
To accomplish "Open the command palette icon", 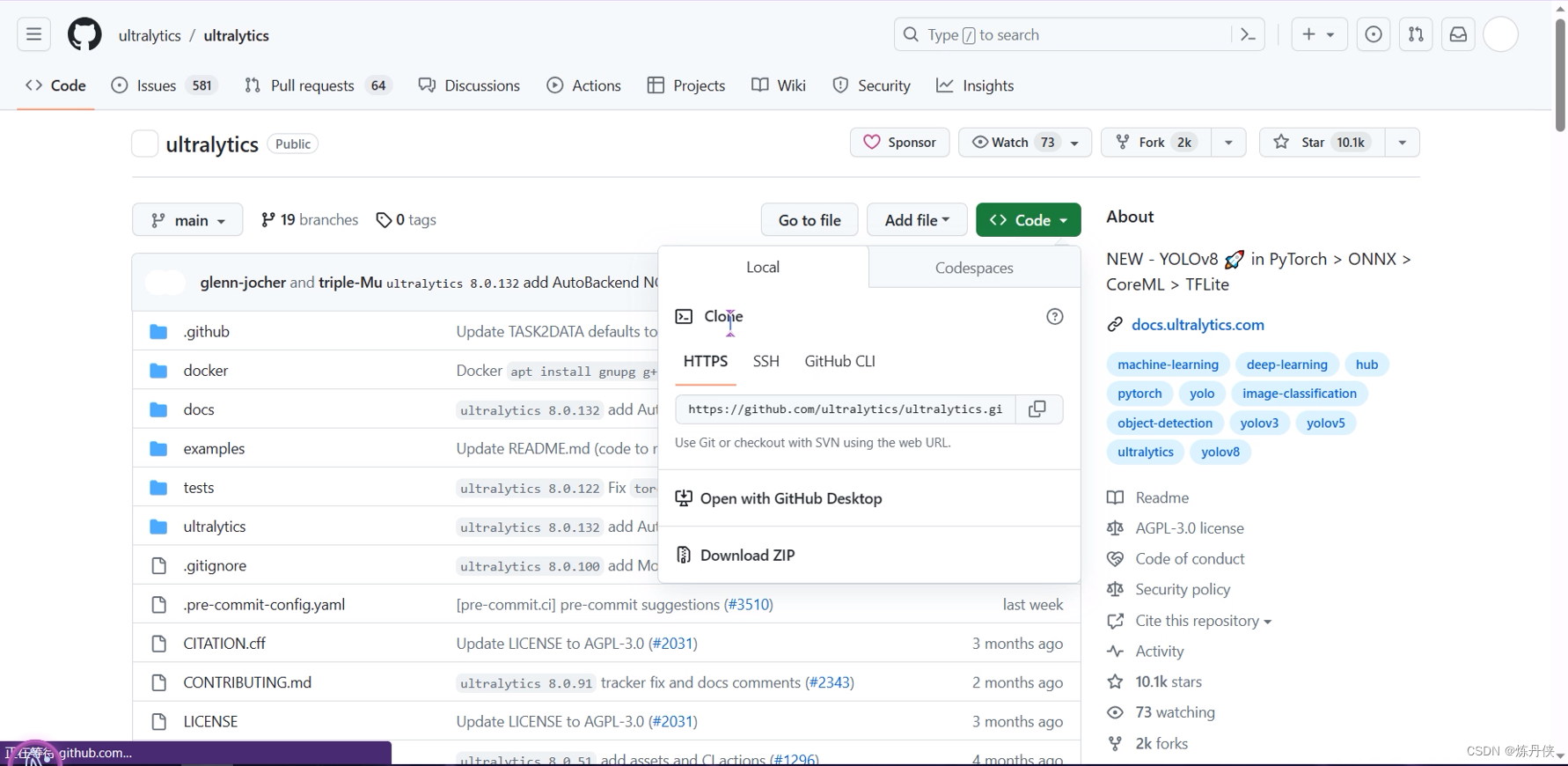I will (1248, 34).
